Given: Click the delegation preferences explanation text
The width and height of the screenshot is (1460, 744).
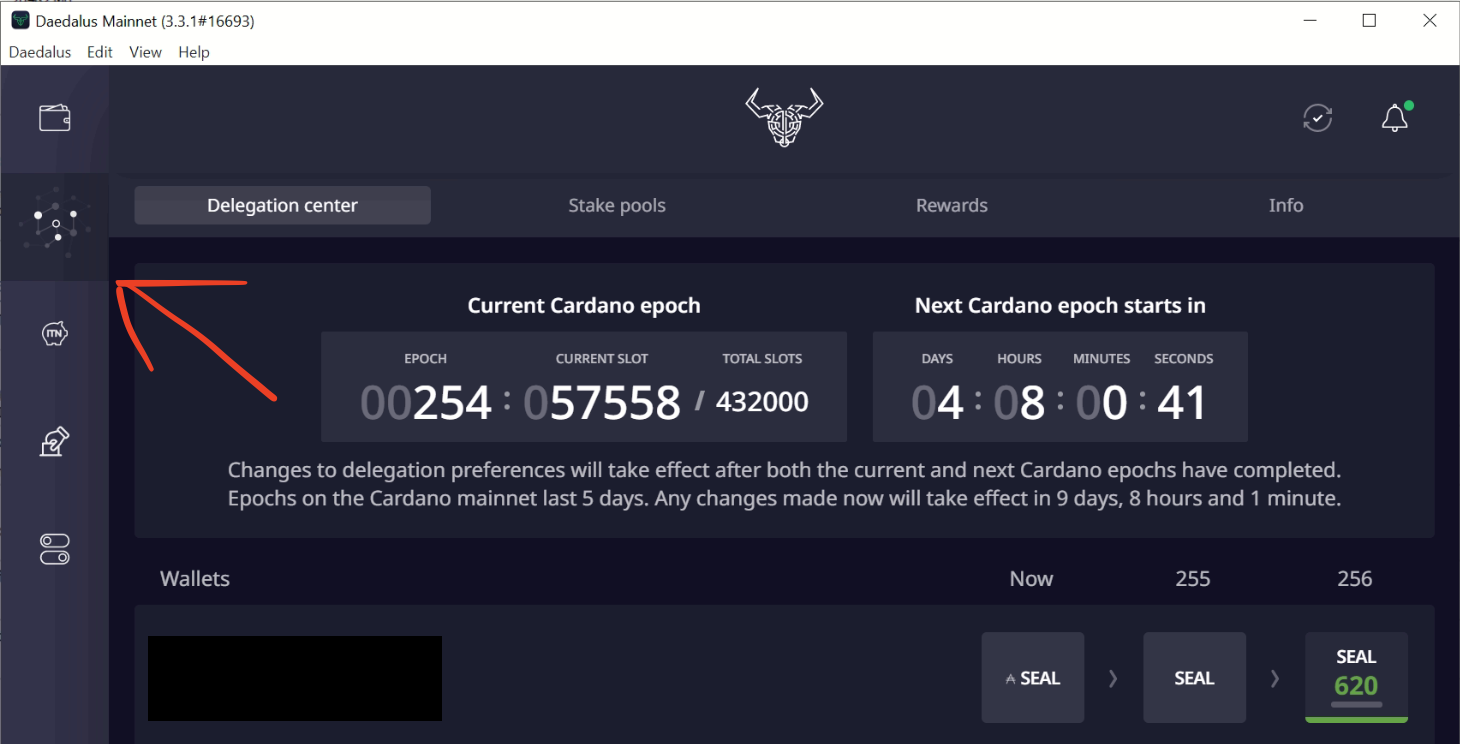Looking at the screenshot, I should coord(784,484).
